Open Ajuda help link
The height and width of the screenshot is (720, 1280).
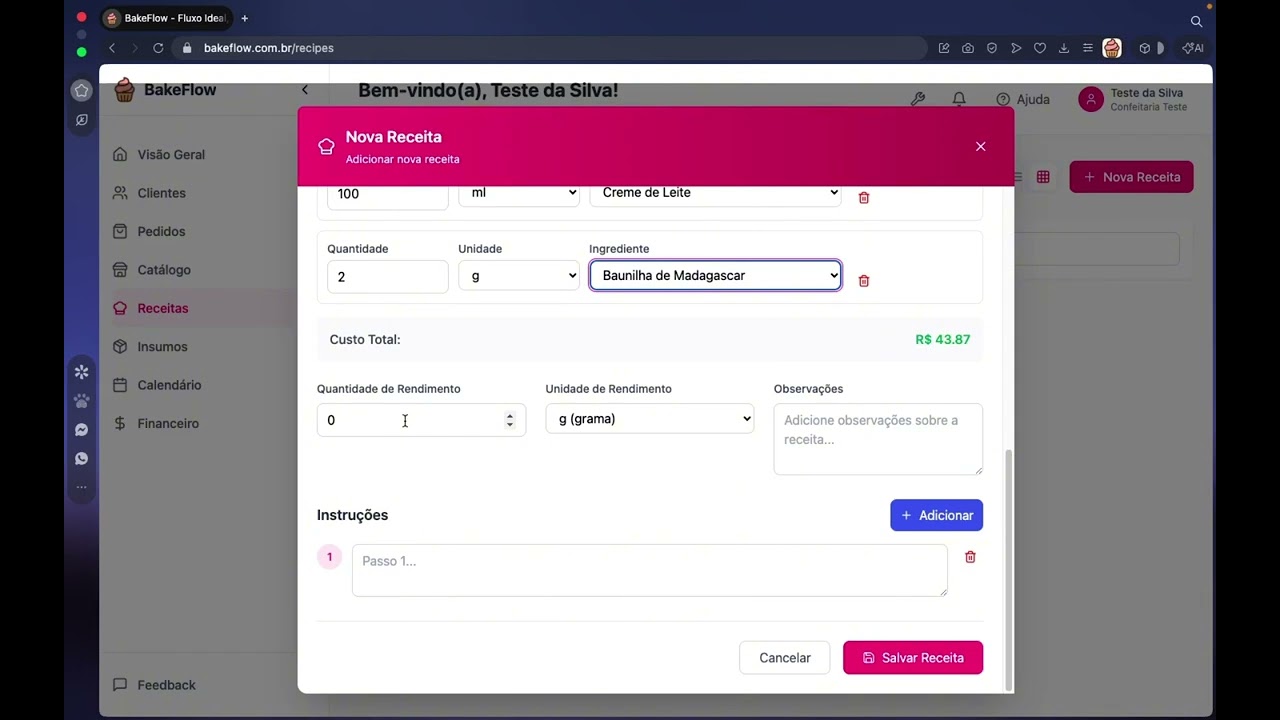click(1023, 99)
